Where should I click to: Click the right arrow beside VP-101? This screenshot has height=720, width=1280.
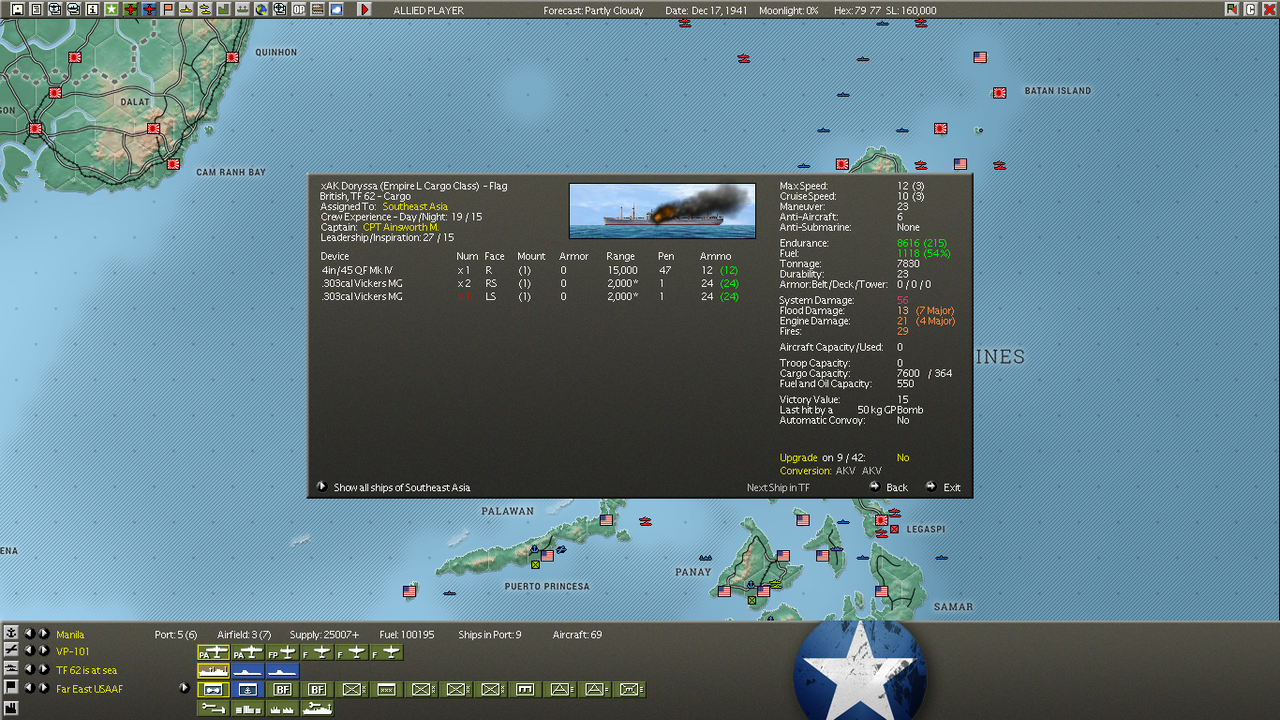44,651
